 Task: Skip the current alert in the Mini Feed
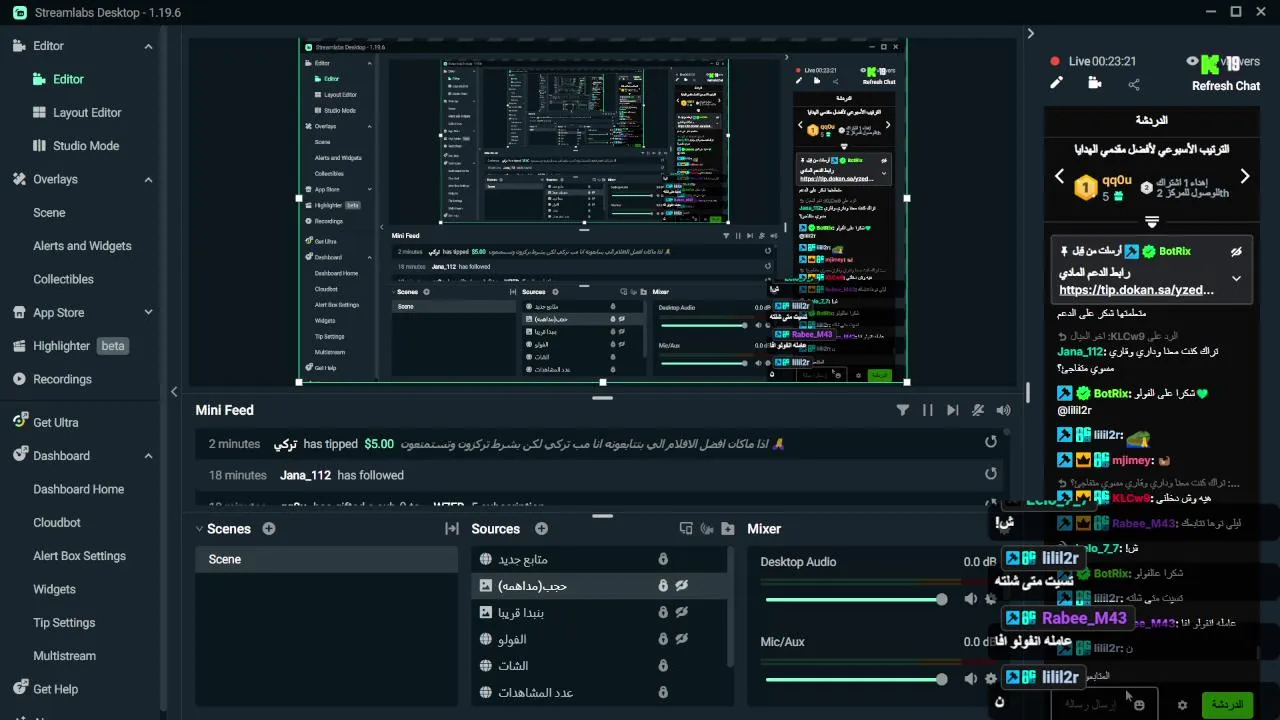pos(953,410)
